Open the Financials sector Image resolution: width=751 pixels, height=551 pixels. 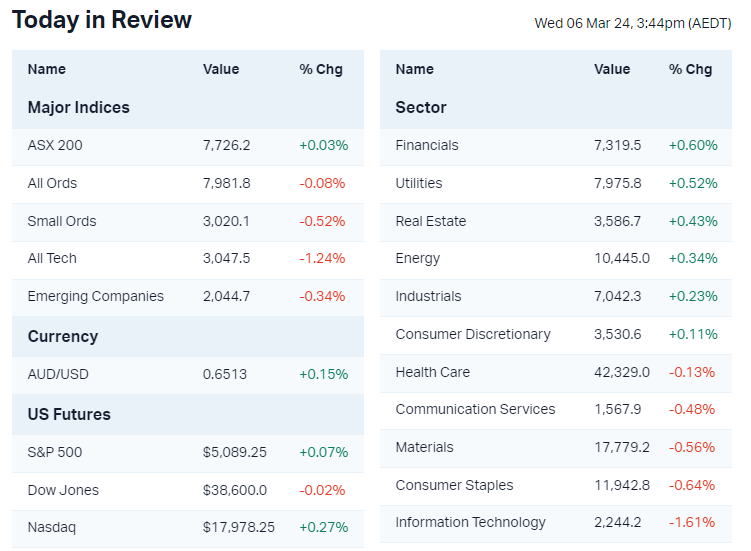(x=427, y=145)
